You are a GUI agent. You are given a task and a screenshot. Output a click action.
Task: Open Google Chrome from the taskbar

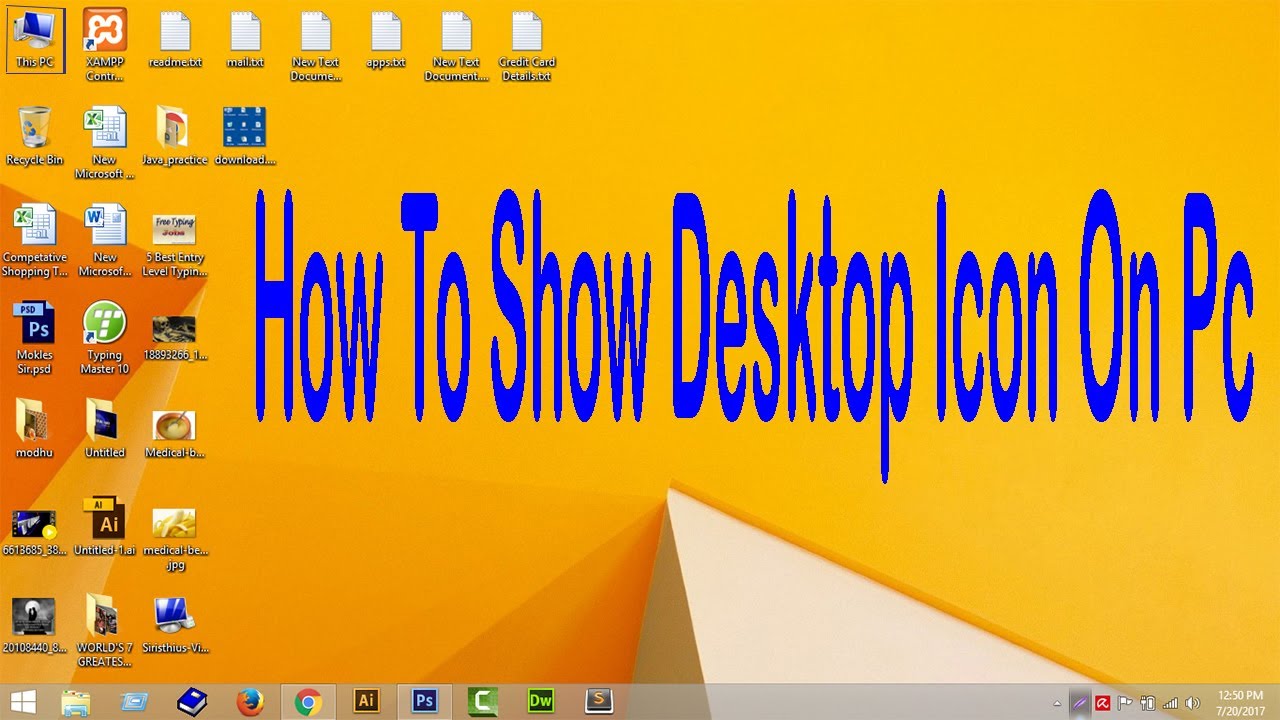307,701
